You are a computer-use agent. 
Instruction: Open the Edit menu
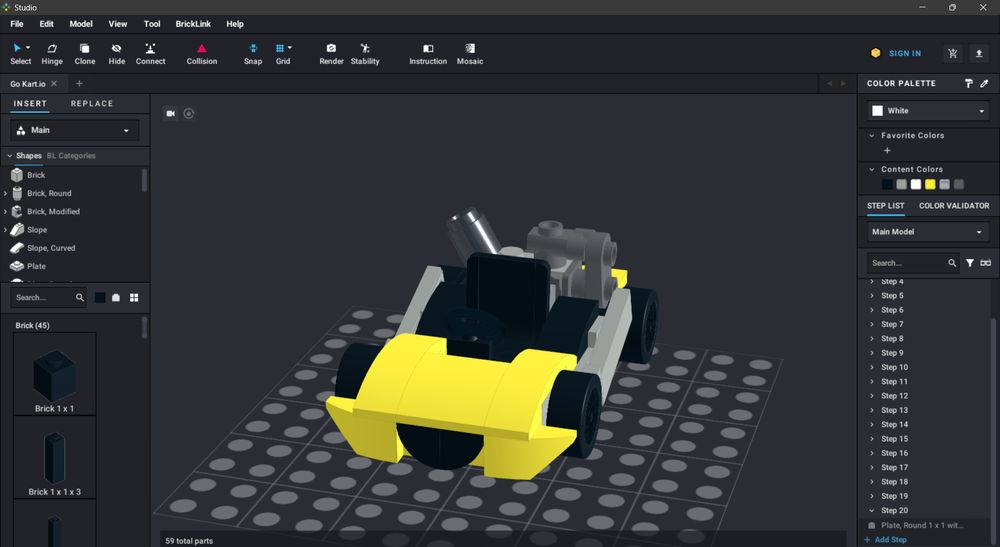point(47,24)
